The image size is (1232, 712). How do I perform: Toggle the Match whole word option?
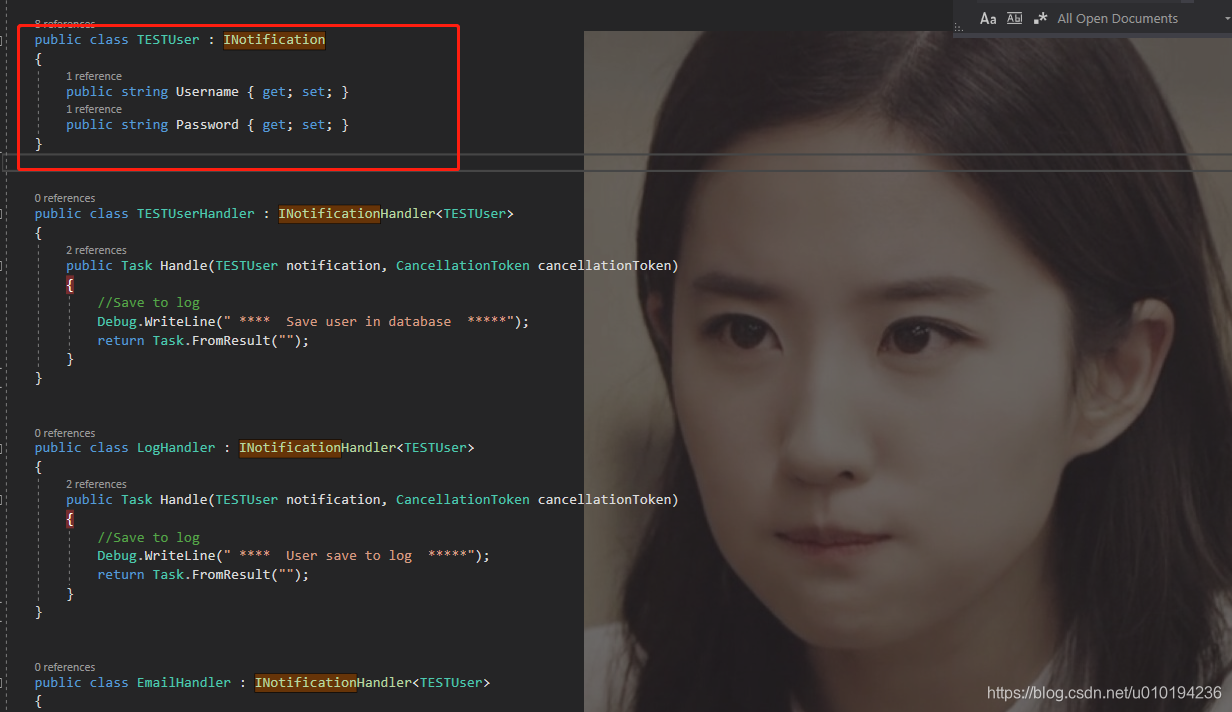[x=1014, y=18]
